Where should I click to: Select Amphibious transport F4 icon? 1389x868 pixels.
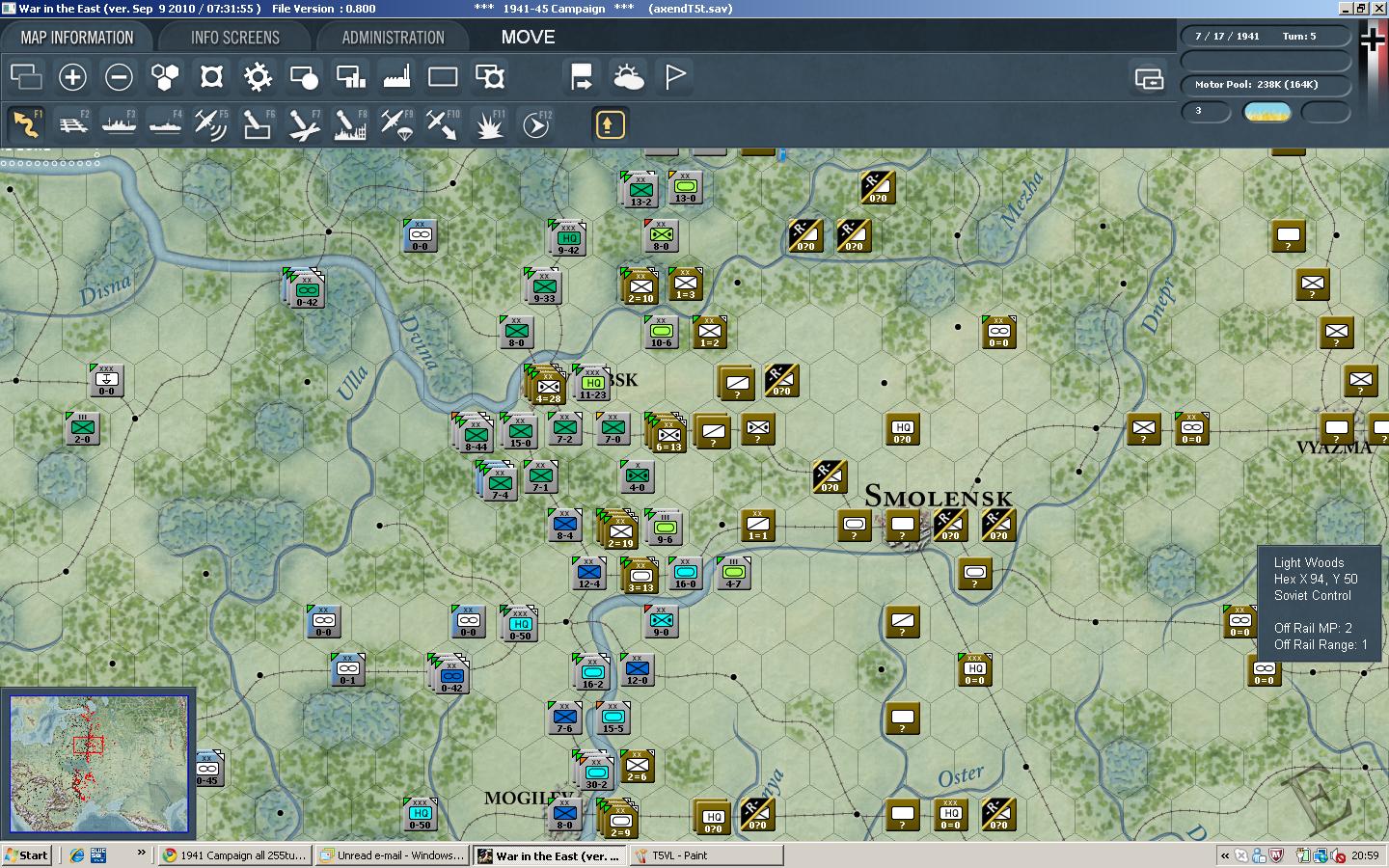click(165, 124)
